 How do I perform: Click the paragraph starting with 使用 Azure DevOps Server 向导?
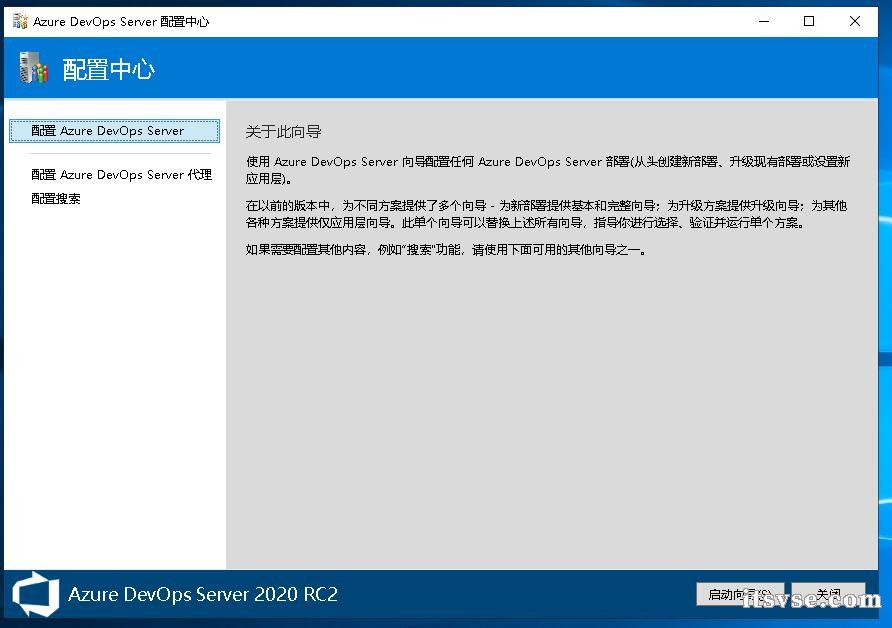548,170
